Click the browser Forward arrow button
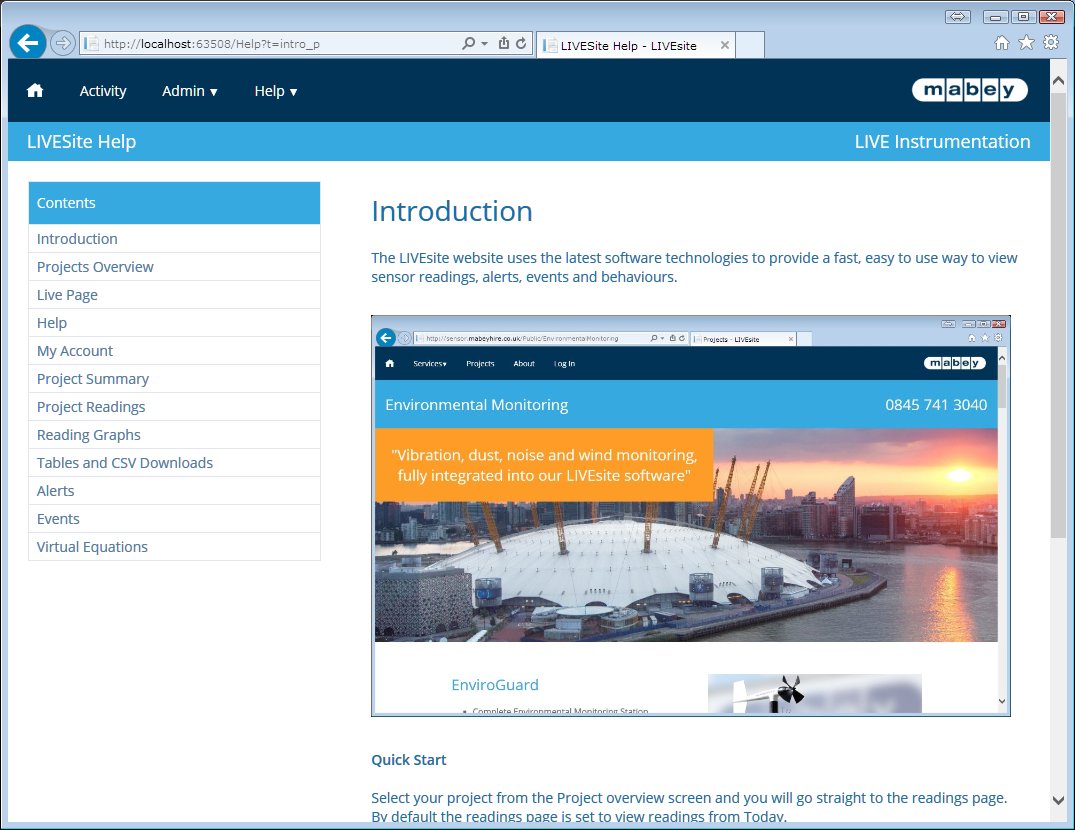The image size is (1075, 830). click(62, 44)
